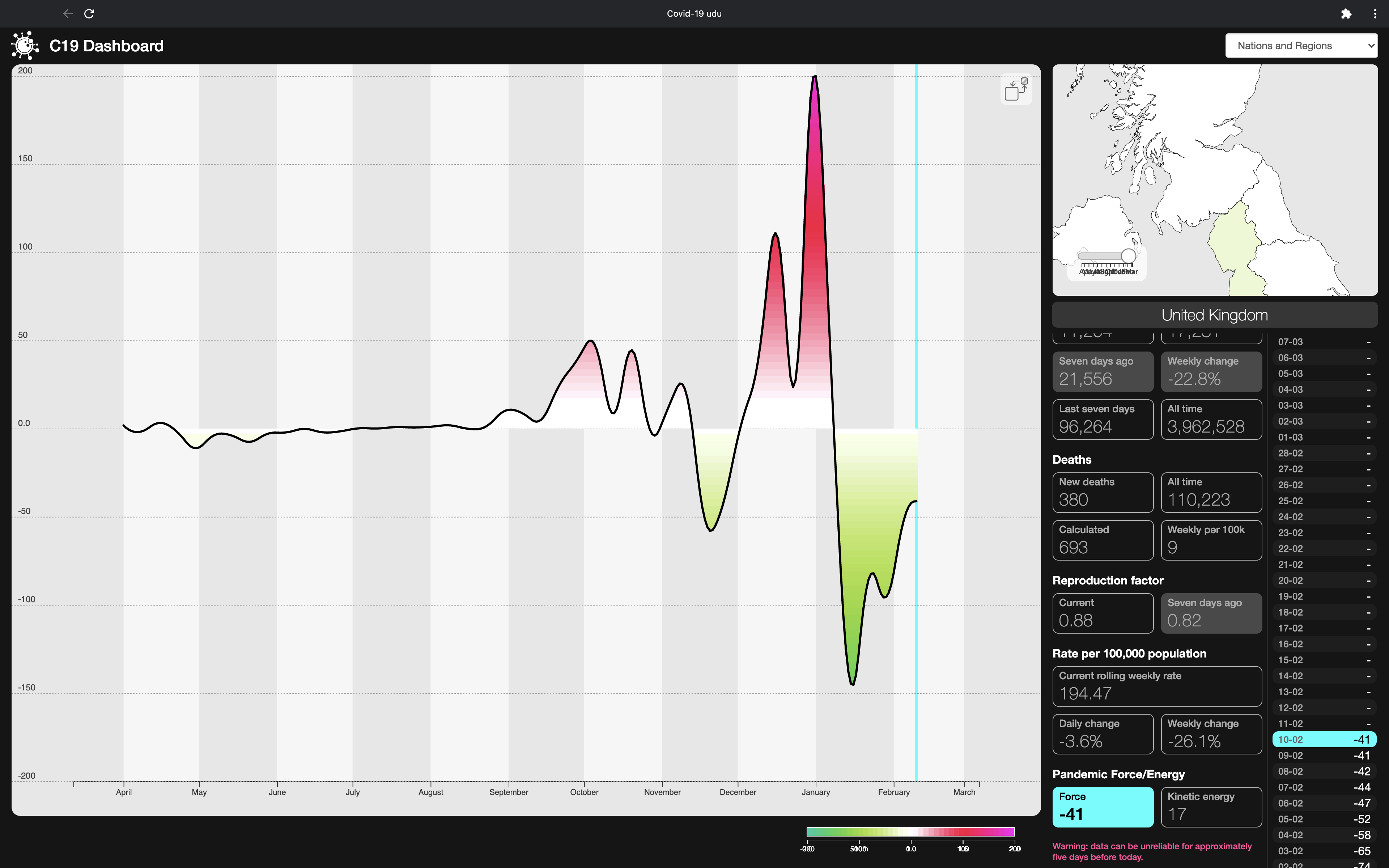
Task: Click the force colour scale legend bar
Action: [910, 832]
